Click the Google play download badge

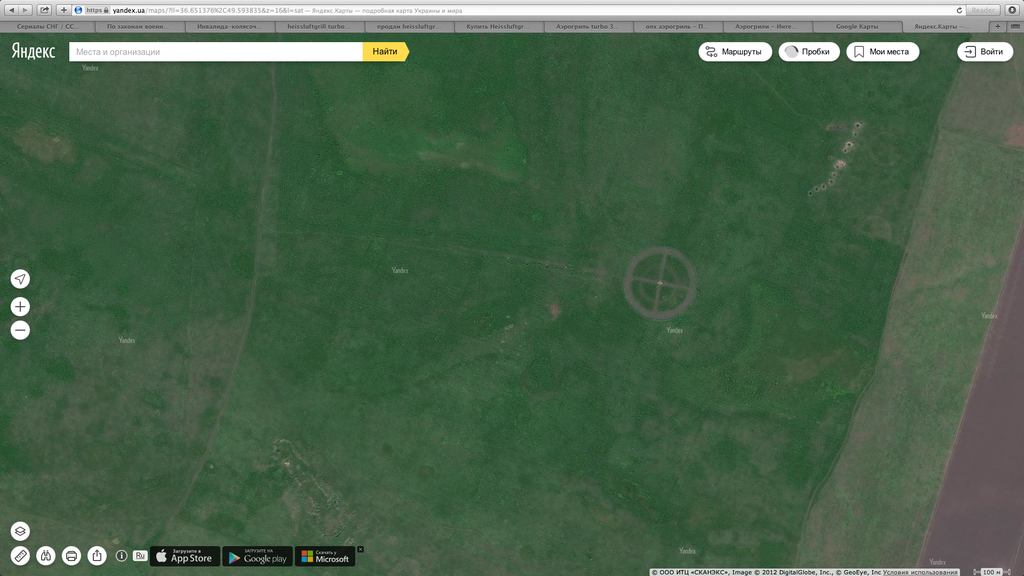coord(257,556)
